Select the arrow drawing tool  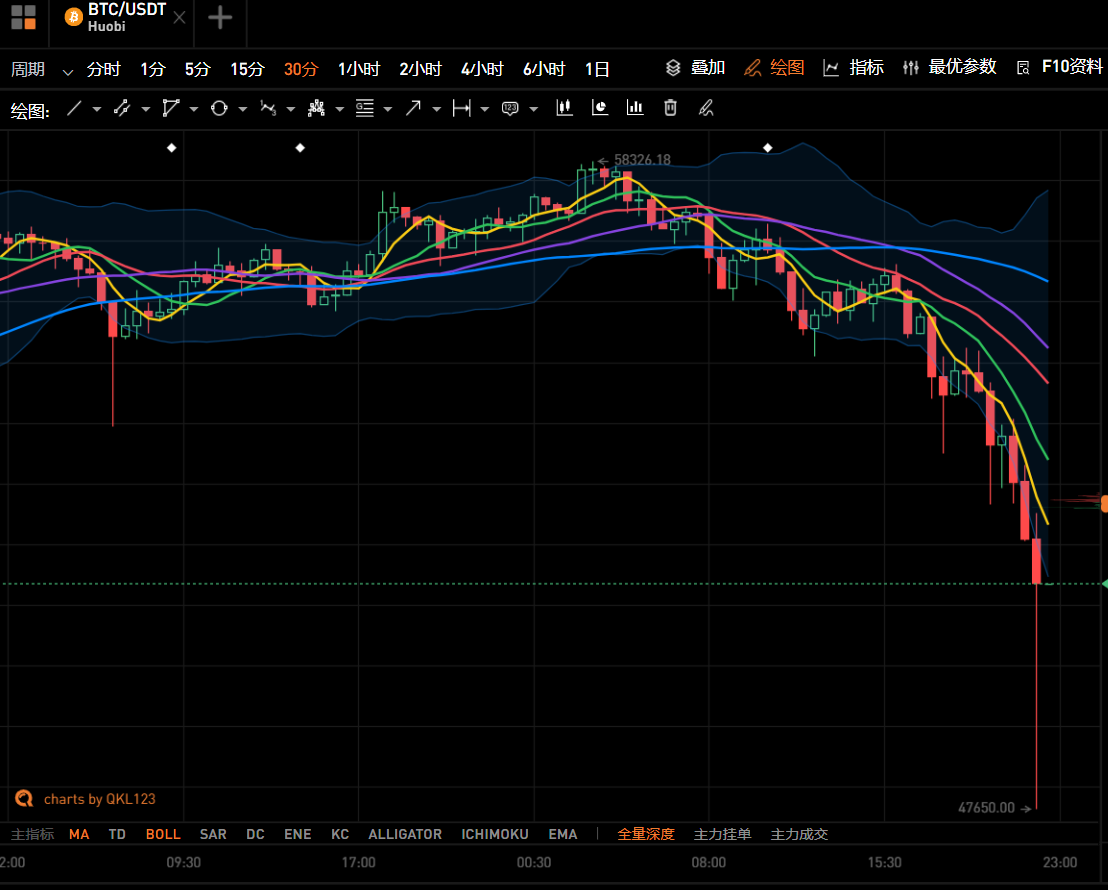[413, 108]
